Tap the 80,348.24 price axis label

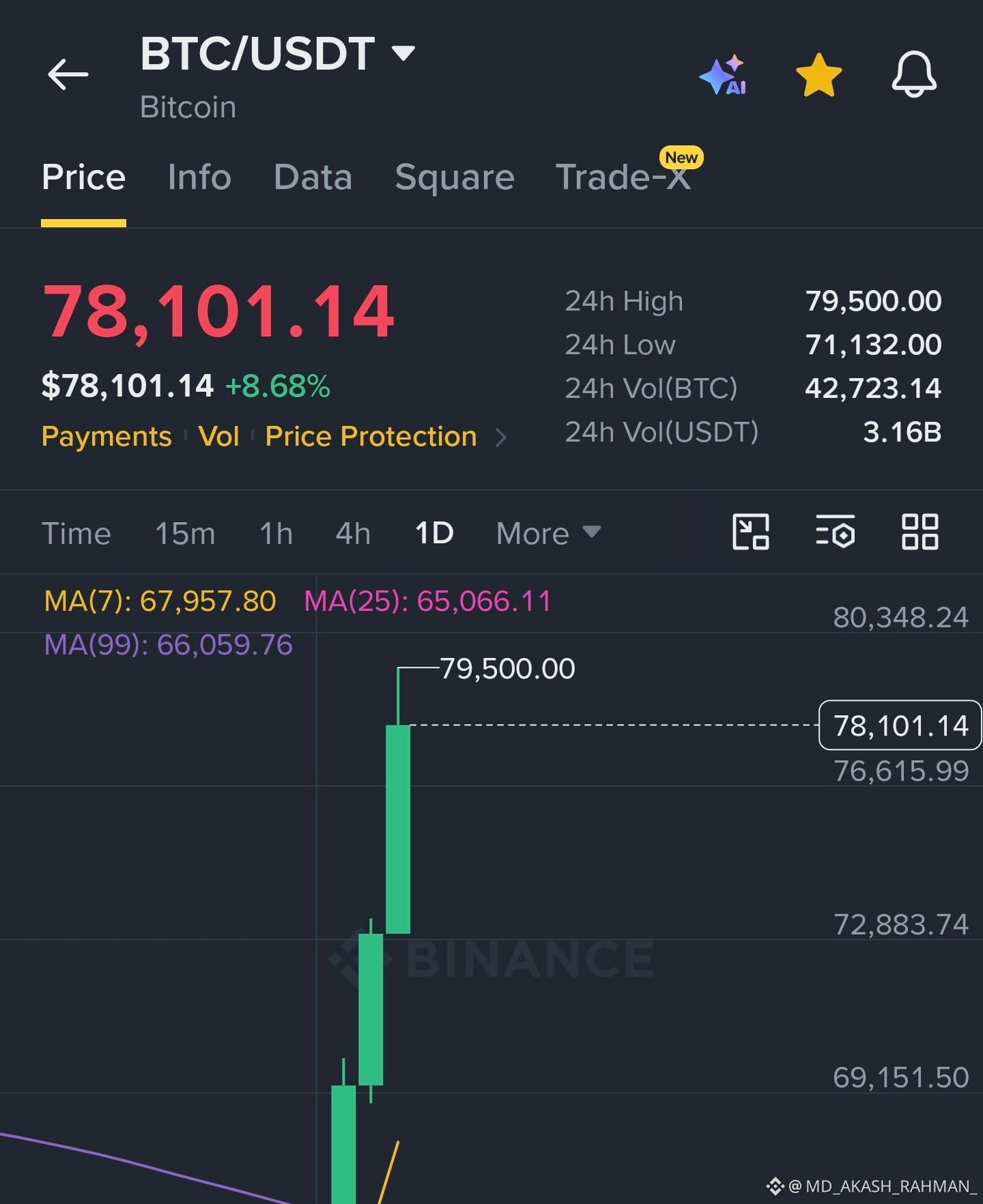900,618
